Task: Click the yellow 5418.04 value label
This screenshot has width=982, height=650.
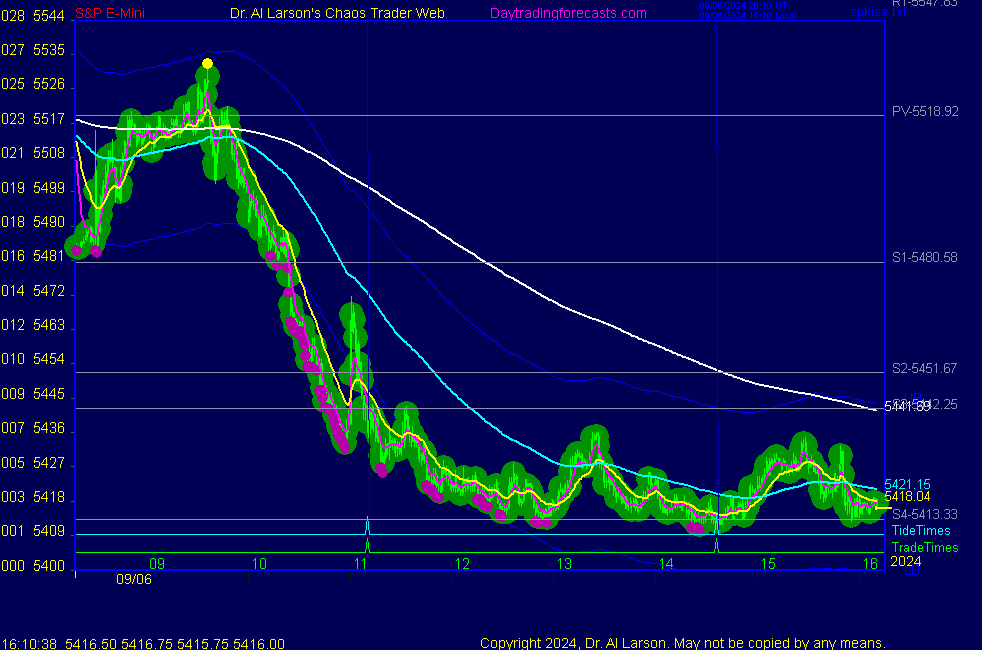Action: click(x=907, y=497)
